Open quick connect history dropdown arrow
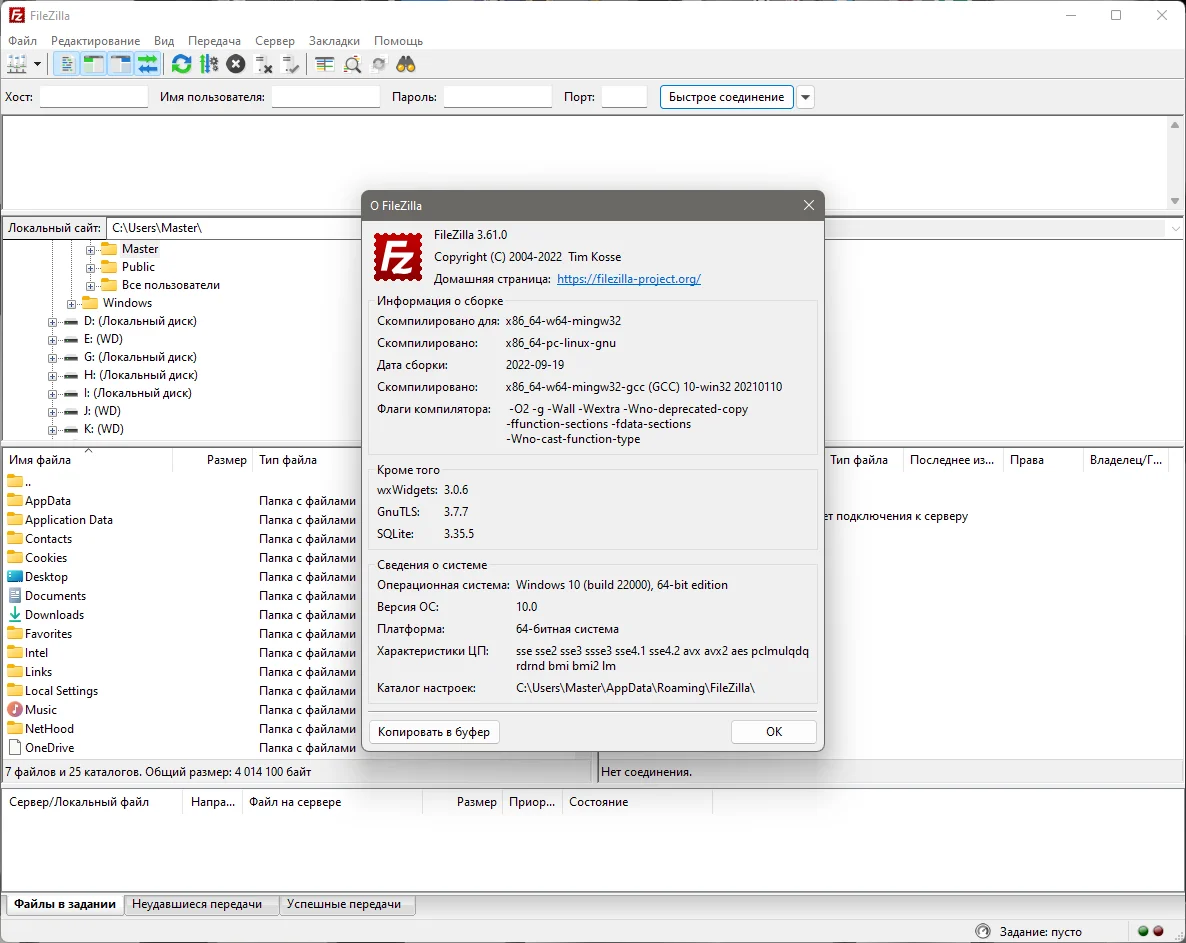 click(806, 97)
